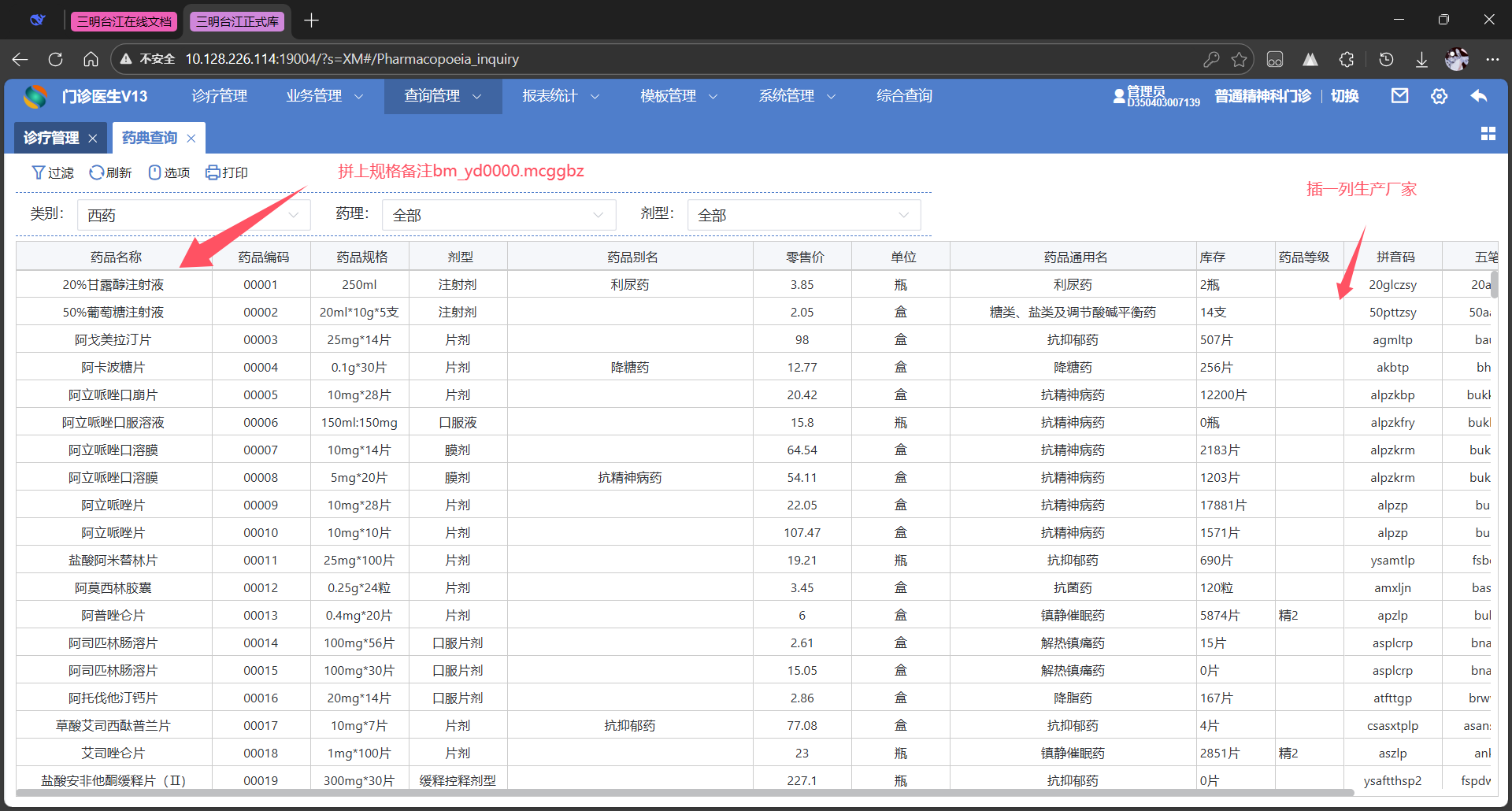Open browser extensions puzzle icon
Screen dimensions: 1512x811
(1347, 59)
